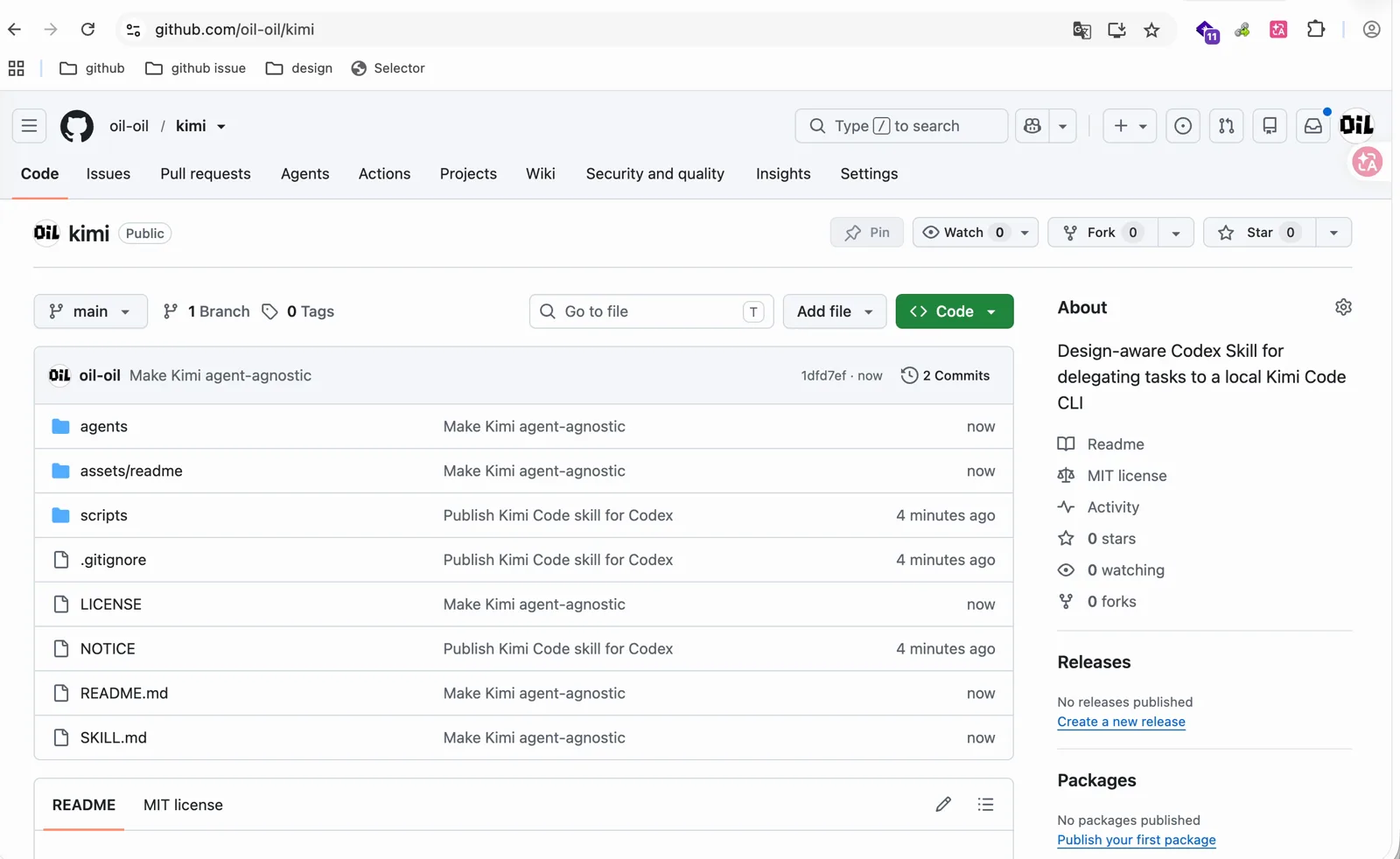The height and width of the screenshot is (859, 1400).
Task: Expand the Star lists caret
Action: click(x=1333, y=233)
